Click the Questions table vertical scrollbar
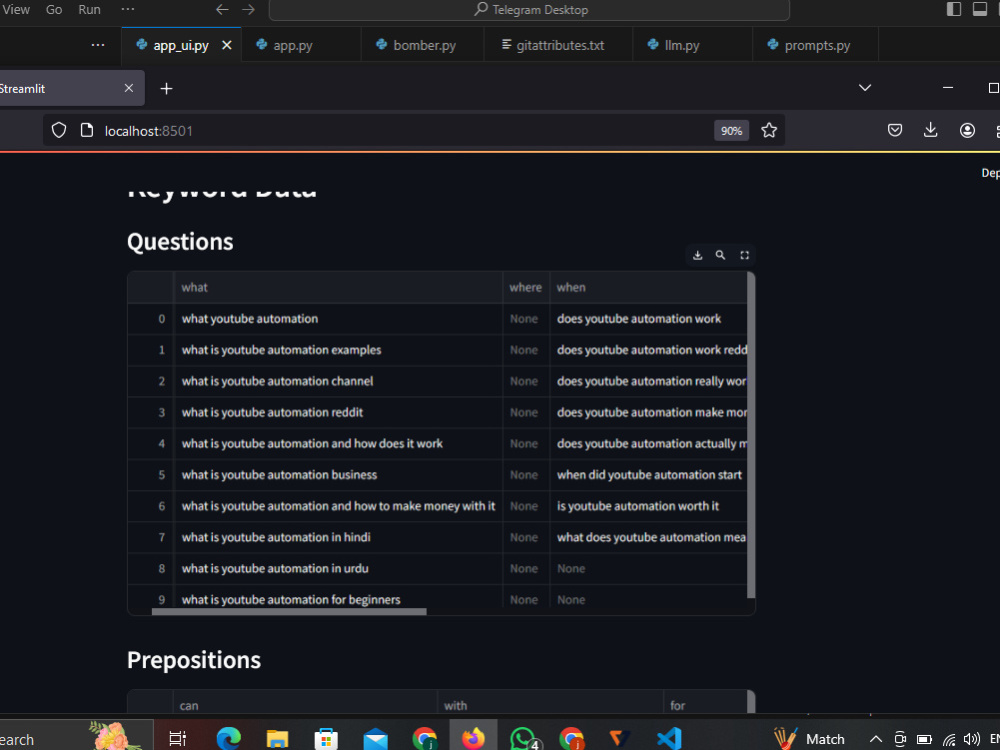The height and width of the screenshot is (750, 1000). click(x=751, y=435)
